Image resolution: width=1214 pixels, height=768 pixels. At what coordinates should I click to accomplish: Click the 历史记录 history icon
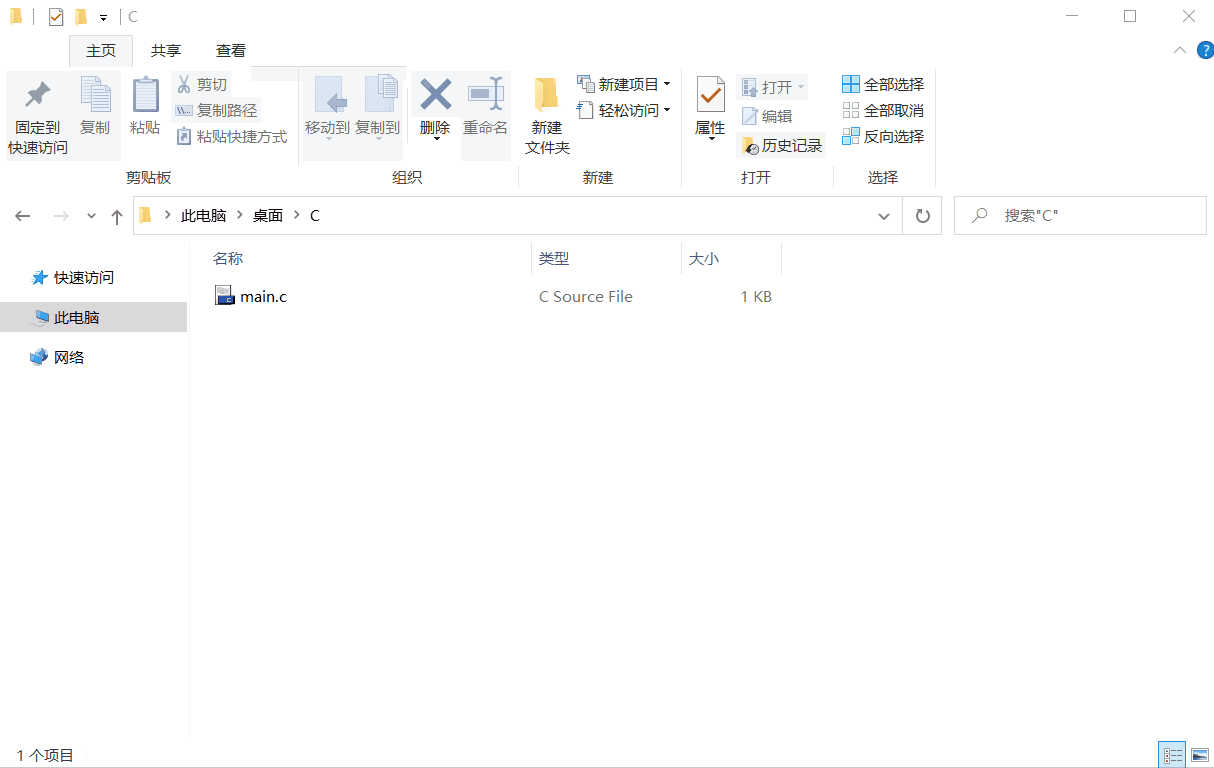[x=750, y=146]
